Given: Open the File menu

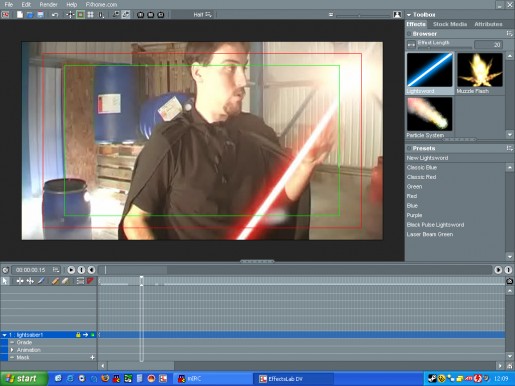Looking at the screenshot, I should [x=9, y=5].
